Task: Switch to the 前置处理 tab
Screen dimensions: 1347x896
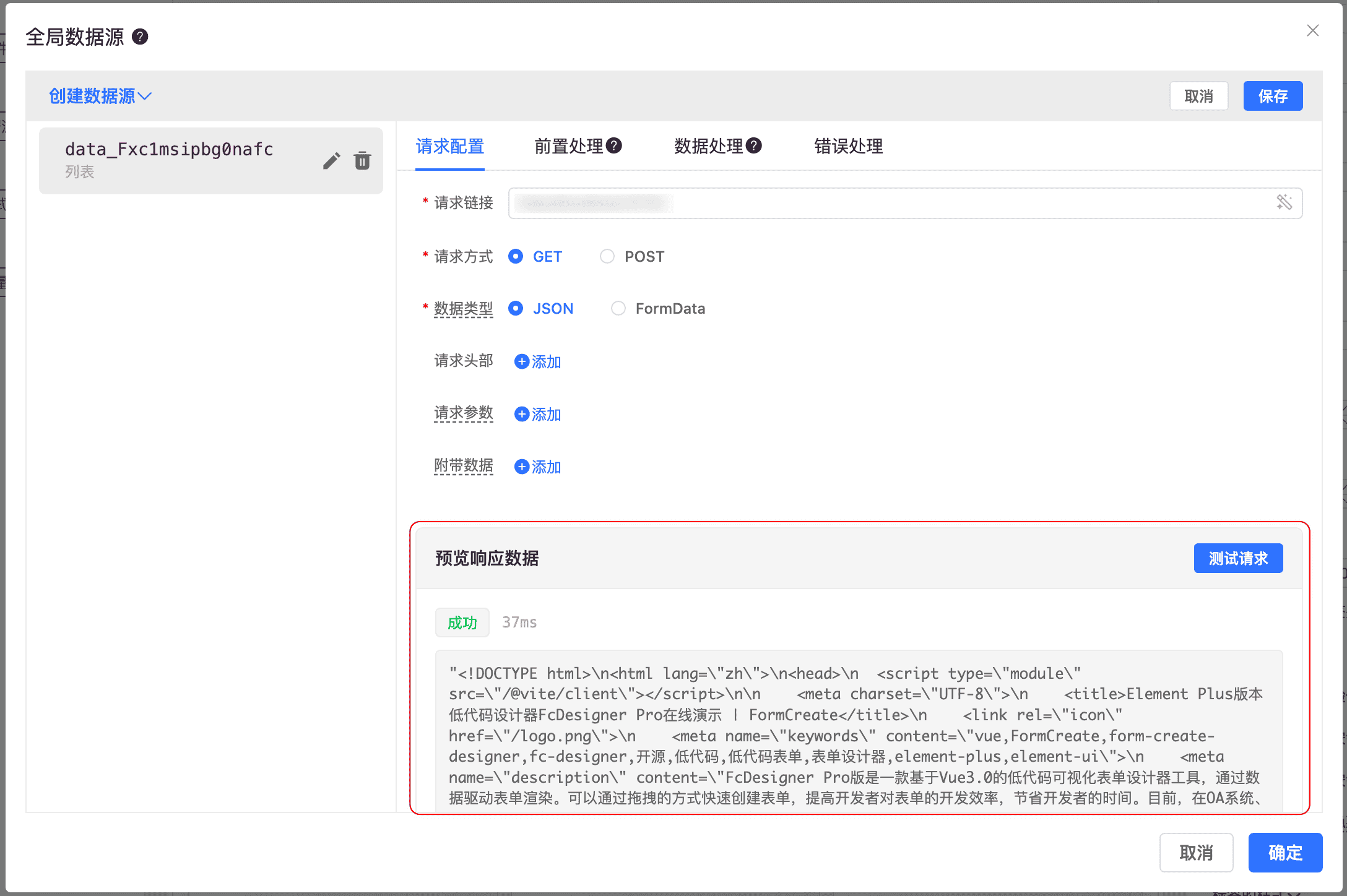Action: (569, 147)
